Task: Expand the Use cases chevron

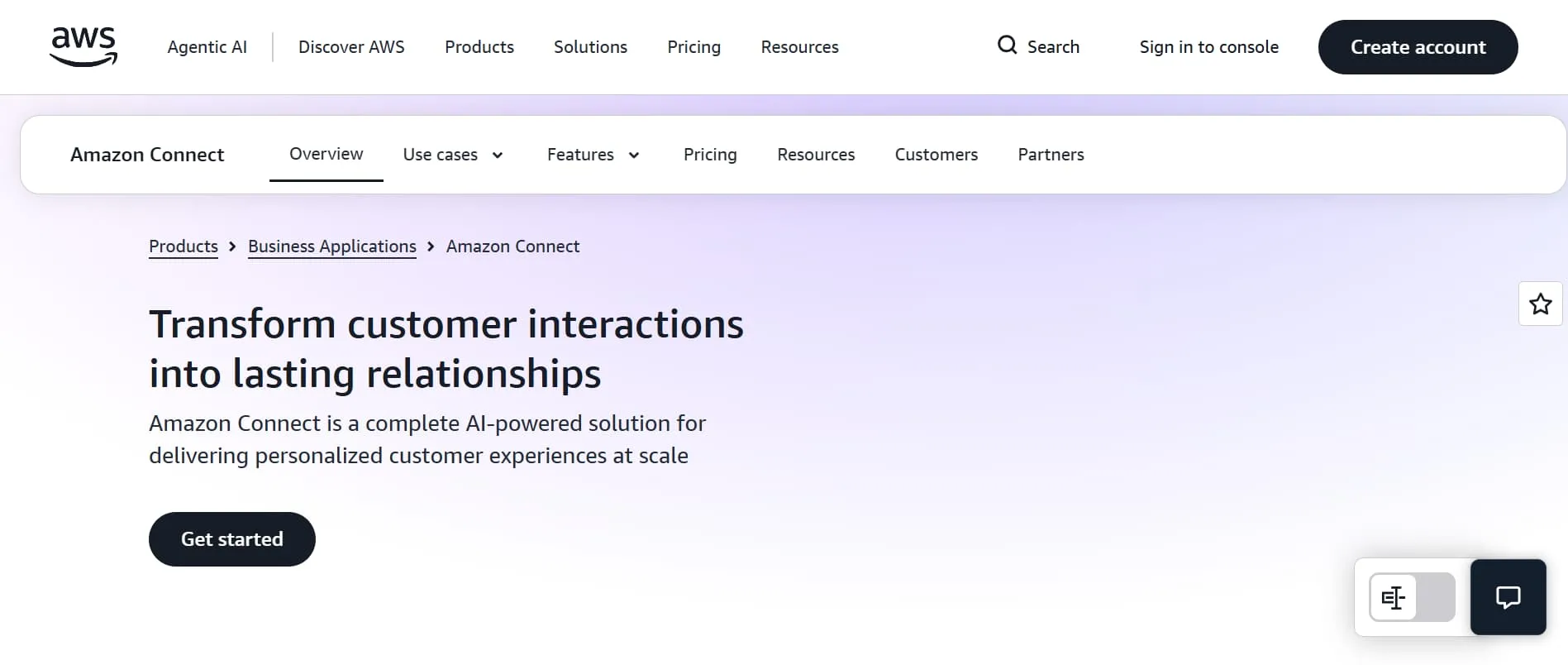Action: pyautogui.click(x=498, y=155)
